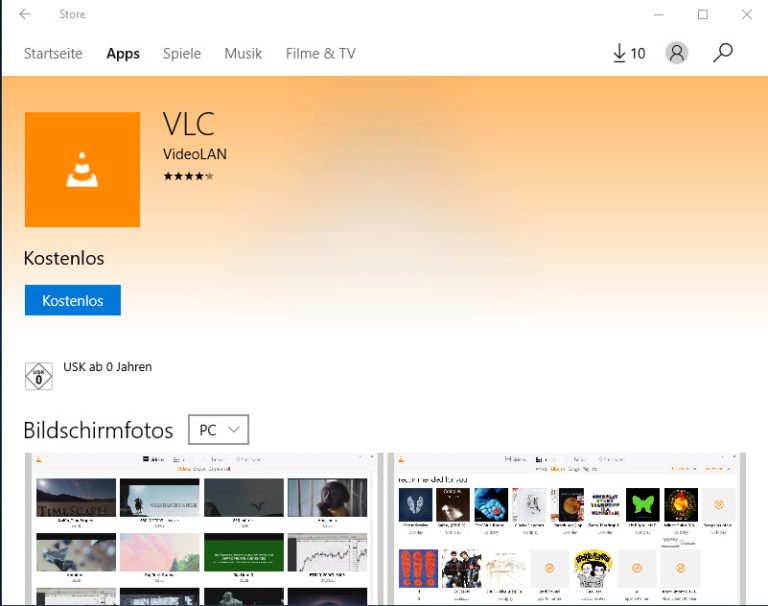This screenshot has width=768, height=606.
Task: Click the VLC app title text
Action: [x=189, y=123]
